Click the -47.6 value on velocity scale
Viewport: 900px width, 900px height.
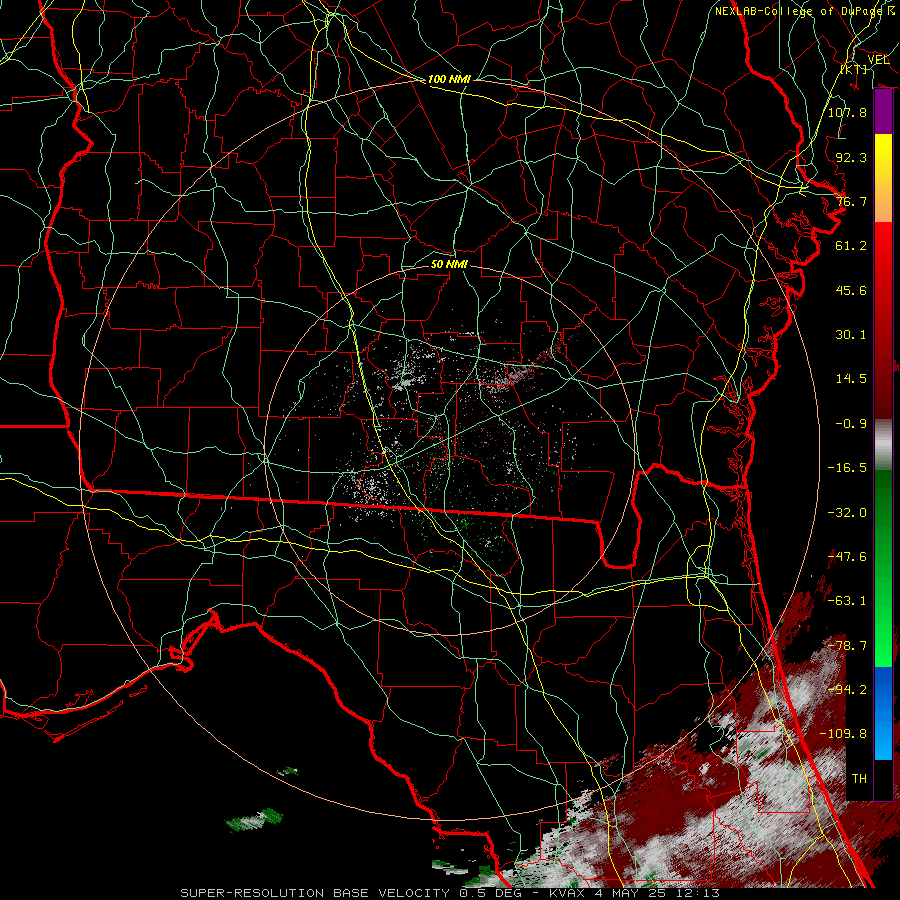(x=847, y=557)
